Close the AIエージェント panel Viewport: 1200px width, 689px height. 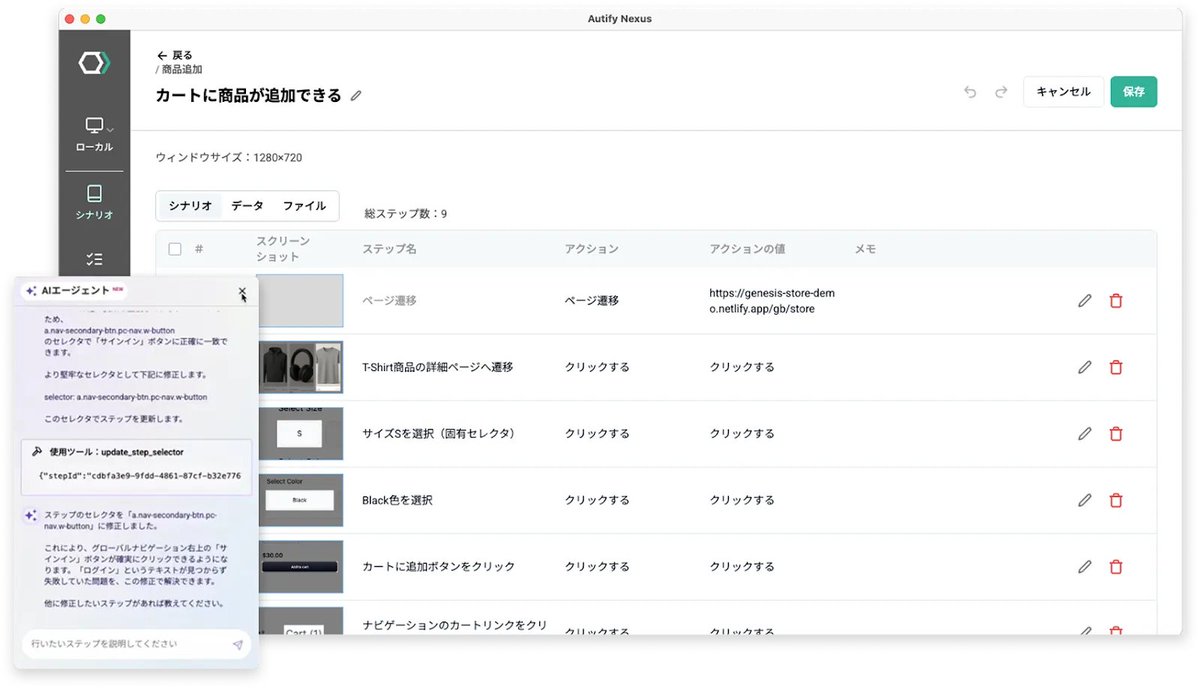coord(242,293)
